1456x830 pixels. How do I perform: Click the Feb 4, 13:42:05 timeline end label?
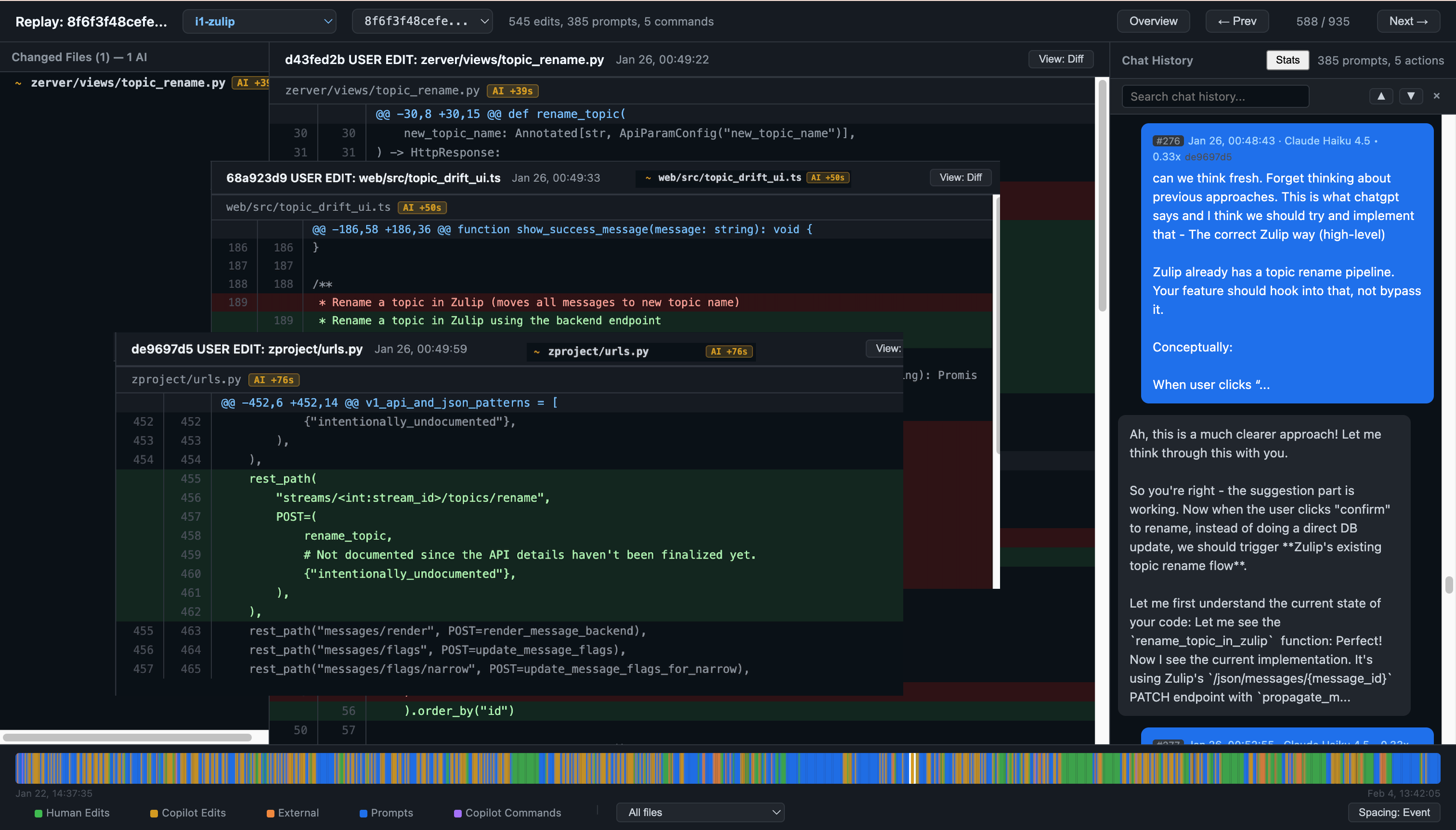tap(1404, 793)
